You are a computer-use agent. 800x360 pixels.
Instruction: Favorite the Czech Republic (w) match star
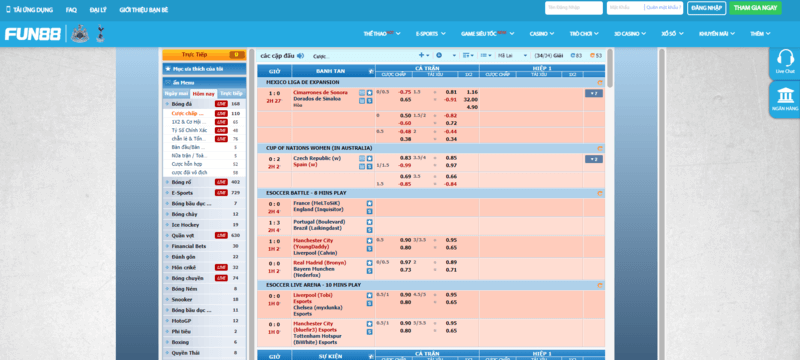pyautogui.click(x=369, y=159)
